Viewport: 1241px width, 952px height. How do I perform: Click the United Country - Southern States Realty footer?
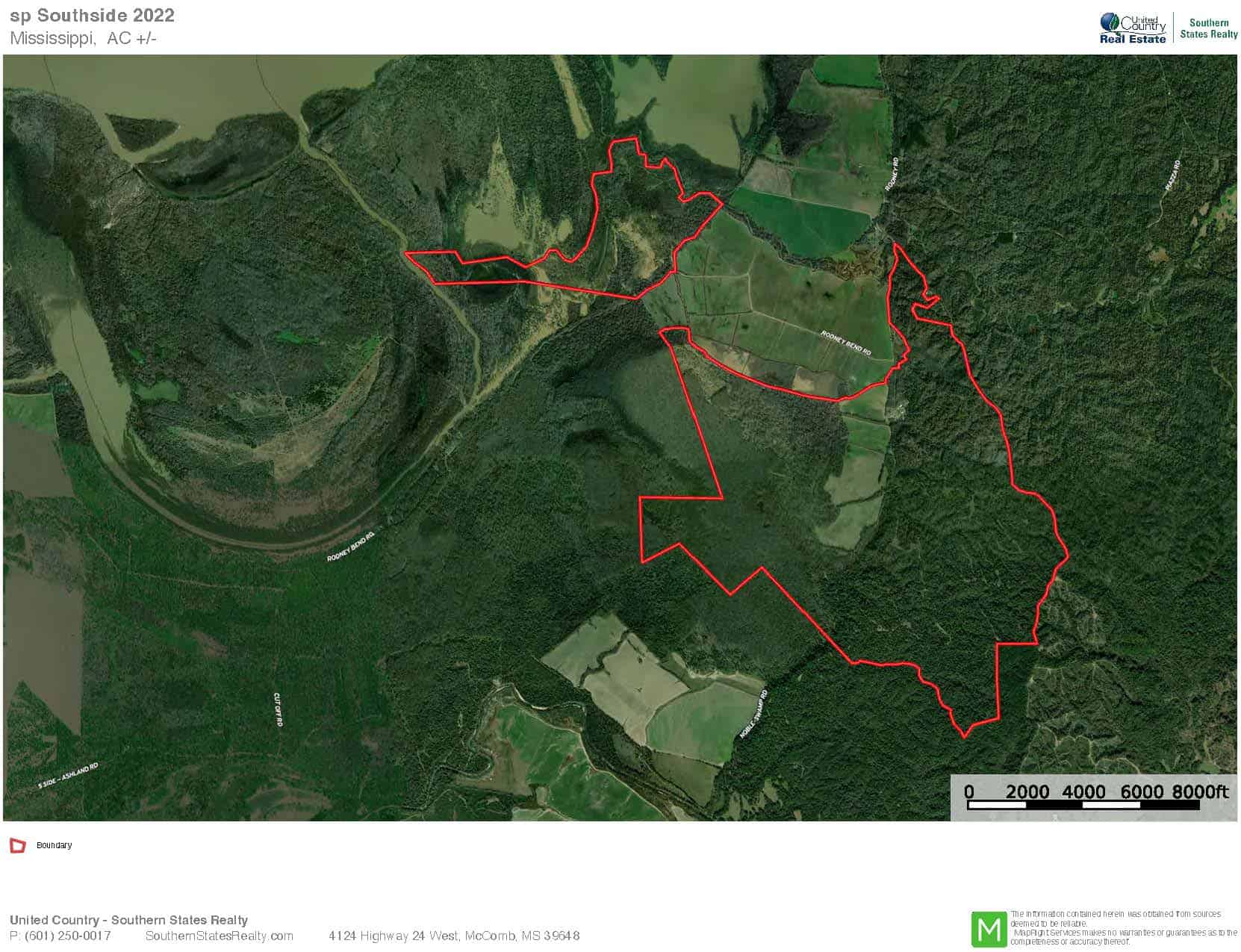tap(128, 920)
